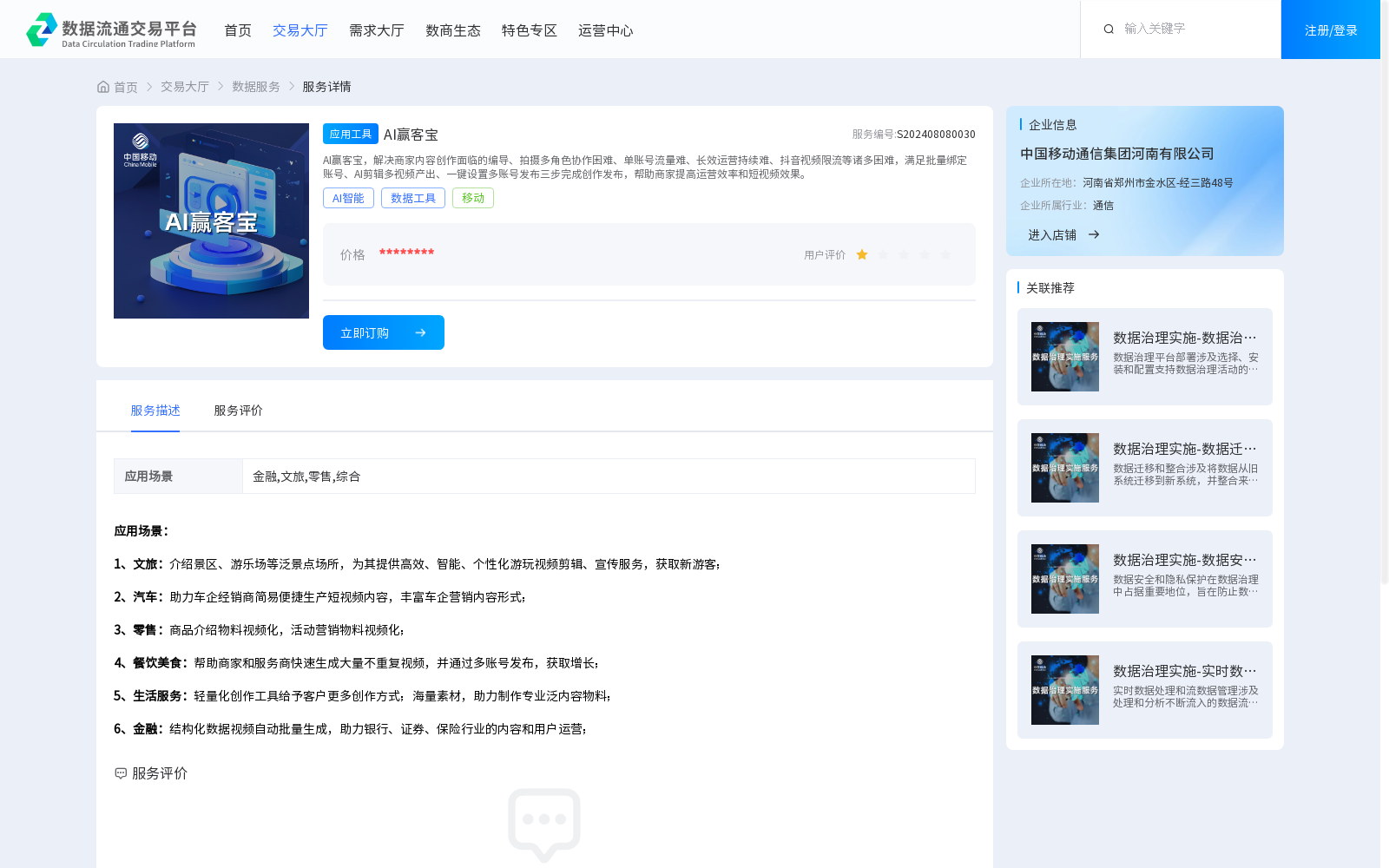Go to 交易大厅 in the breadcrumb
The width and height of the screenshot is (1389, 868).
(x=185, y=87)
